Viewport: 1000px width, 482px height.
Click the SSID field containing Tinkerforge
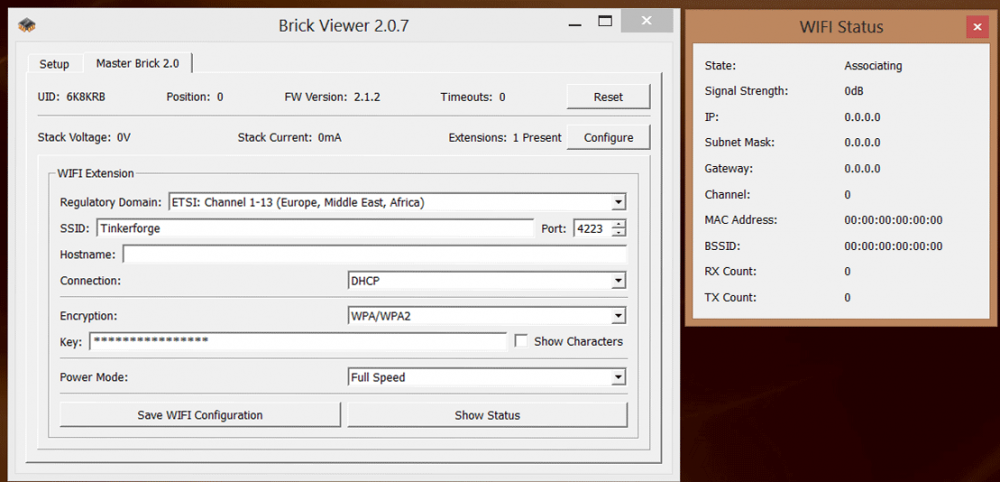(x=315, y=228)
